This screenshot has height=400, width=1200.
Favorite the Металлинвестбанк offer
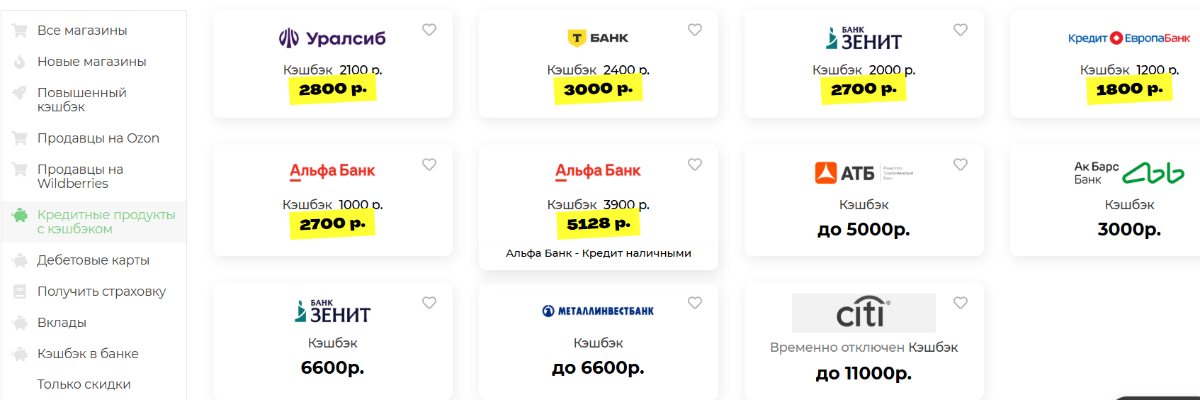[695, 303]
